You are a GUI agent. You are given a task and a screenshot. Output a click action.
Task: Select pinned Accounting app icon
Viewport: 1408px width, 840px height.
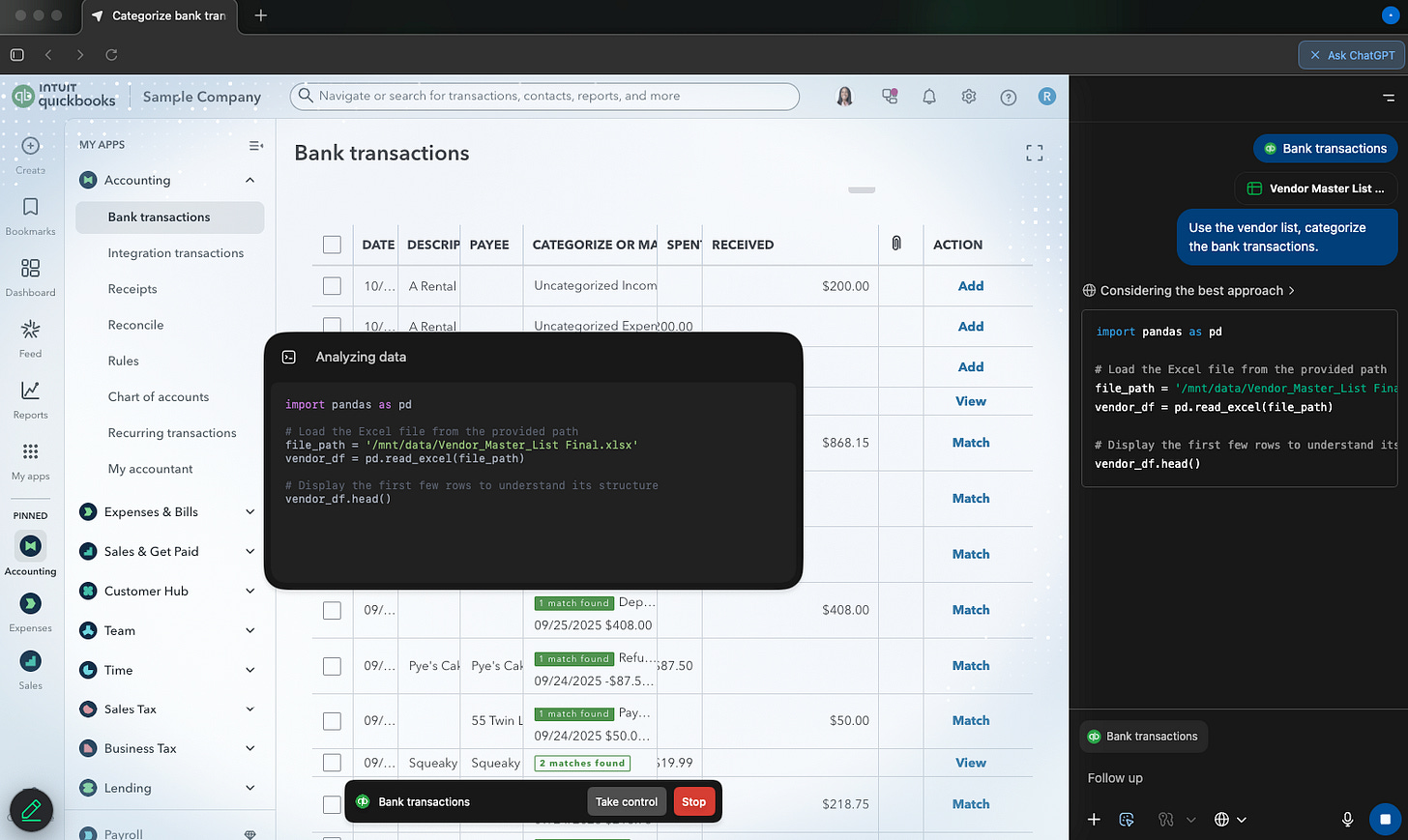coord(30,546)
